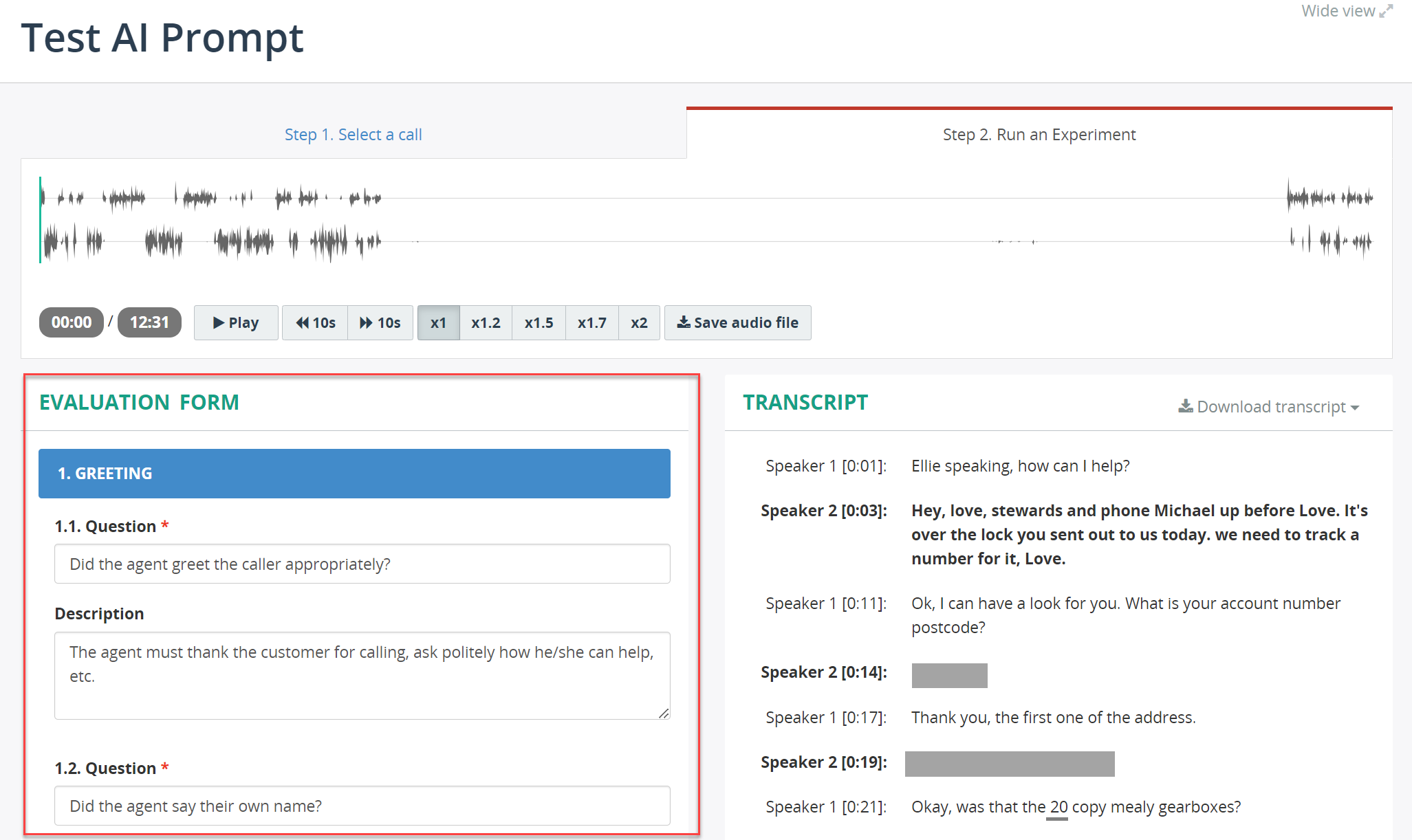Screen dimensions: 1412x840
Task: Click the underlined word 20 in transcript
Action: 1058,807
